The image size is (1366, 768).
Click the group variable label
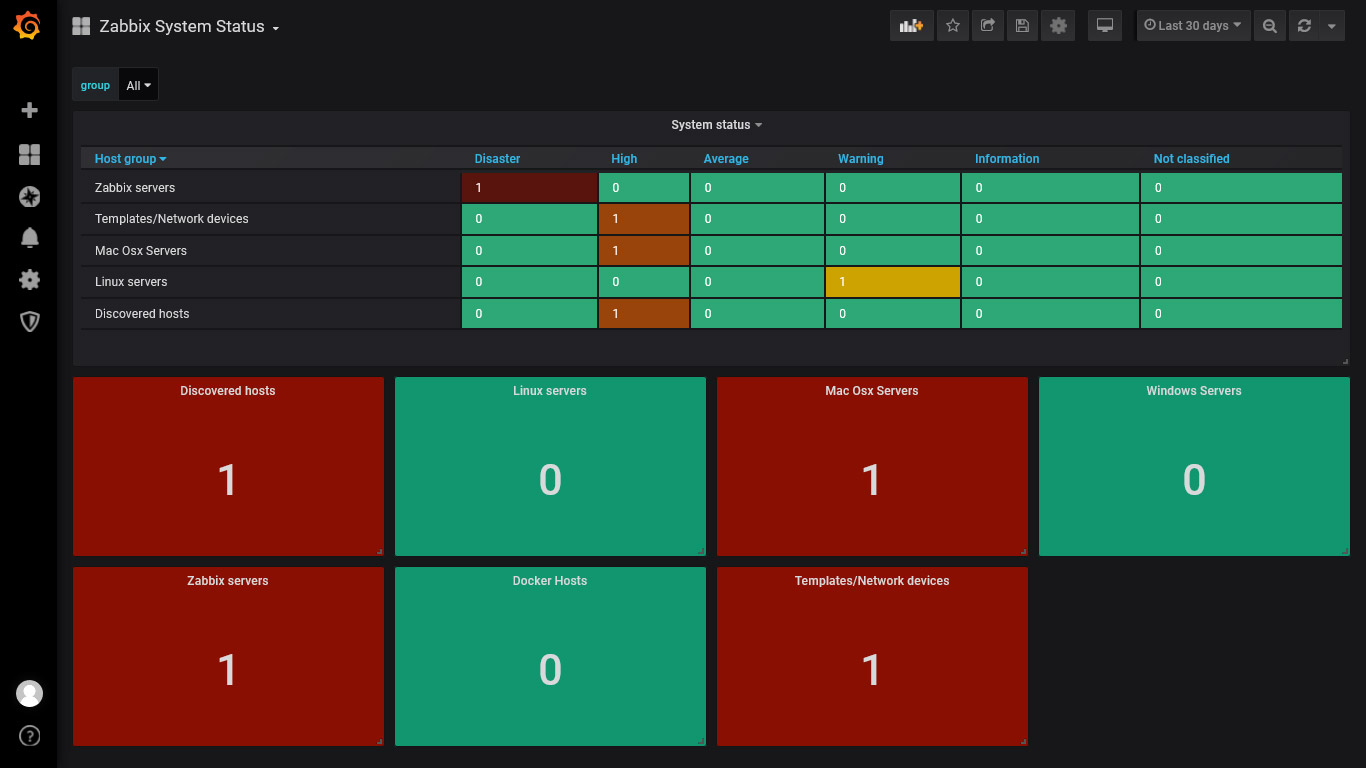[95, 85]
